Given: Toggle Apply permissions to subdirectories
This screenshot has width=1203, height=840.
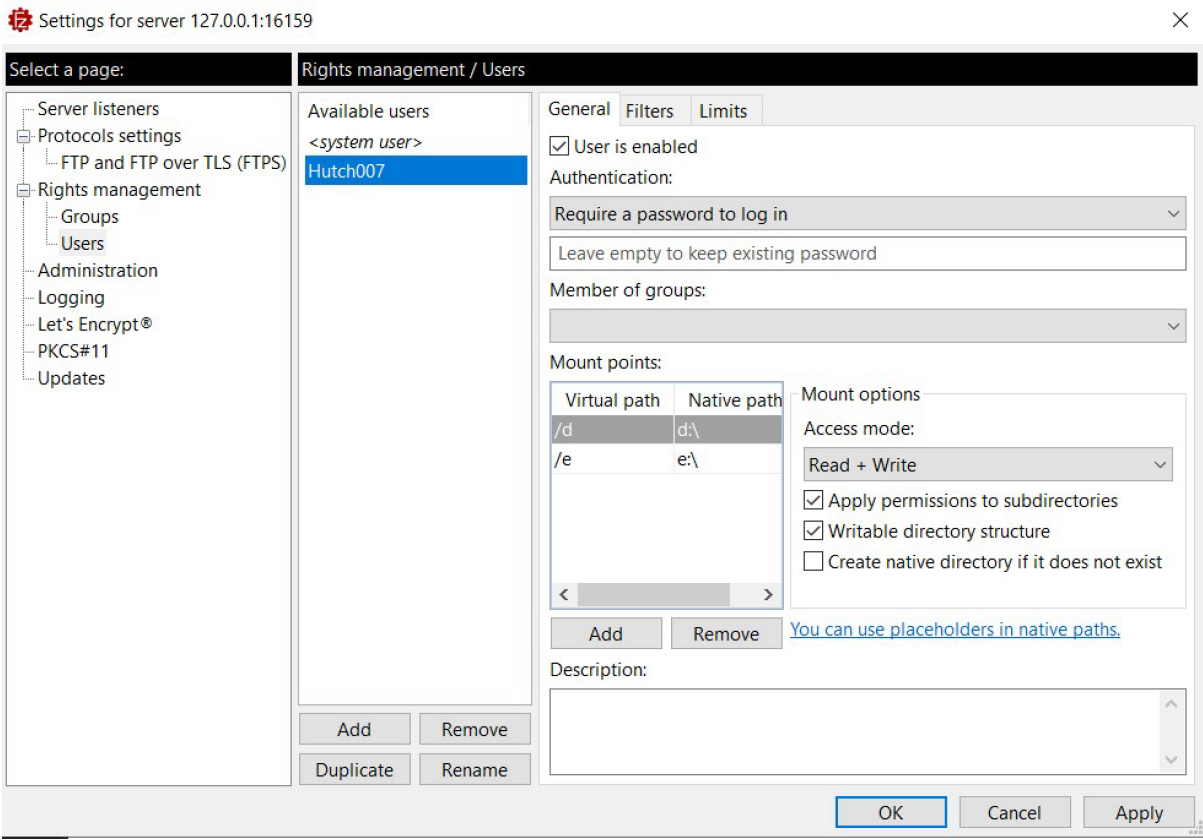Looking at the screenshot, I should click(x=814, y=501).
